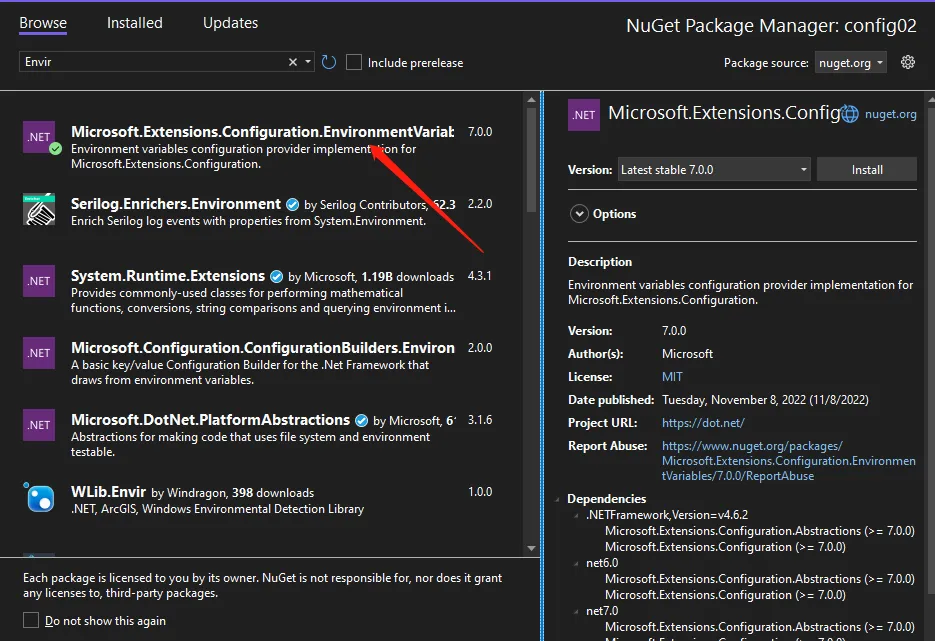Click the globe icon beside nuget.org link
This screenshot has height=641, width=935.
click(x=849, y=114)
